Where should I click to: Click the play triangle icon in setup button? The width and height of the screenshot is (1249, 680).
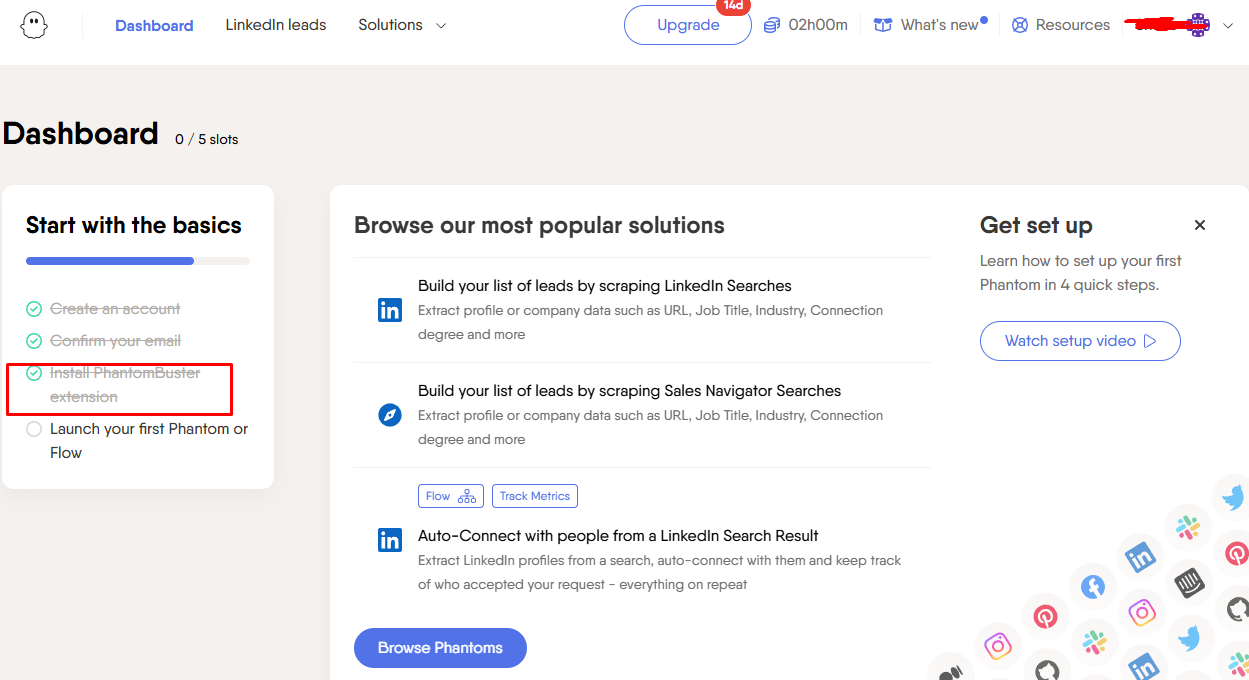[x=1150, y=341]
